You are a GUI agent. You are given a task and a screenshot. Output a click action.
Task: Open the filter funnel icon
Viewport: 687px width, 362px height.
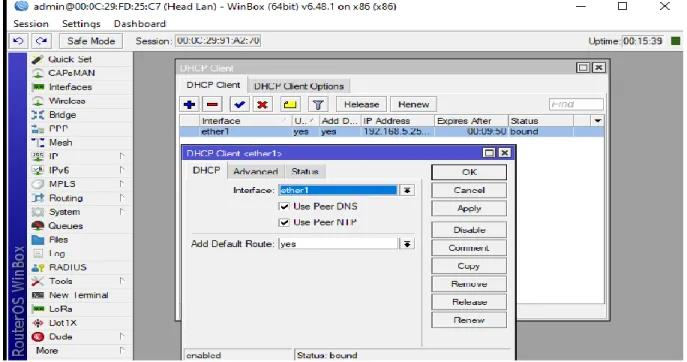[x=318, y=105]
